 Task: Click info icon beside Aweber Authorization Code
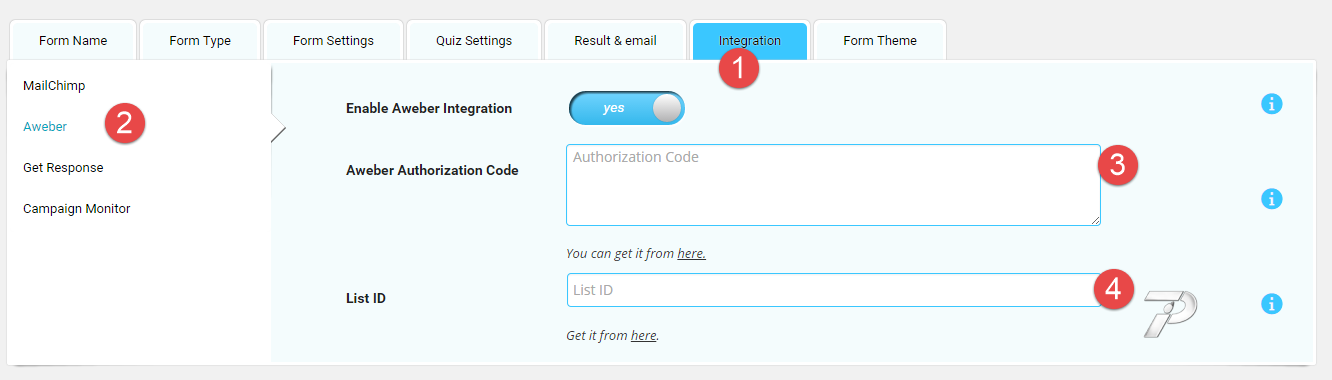point(1271,199)
